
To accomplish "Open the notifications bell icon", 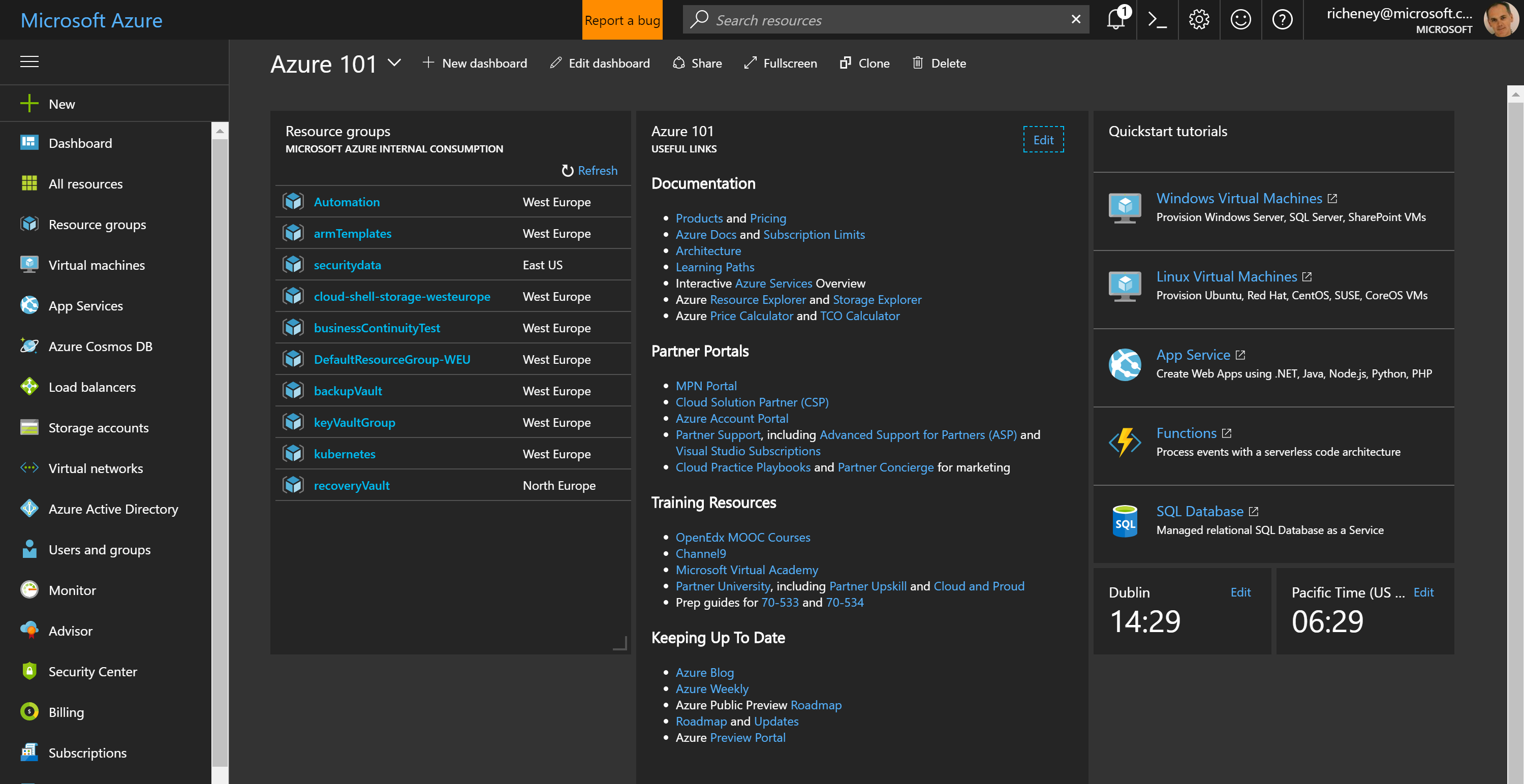I will pyautogui.click(x=1116, y=19).
